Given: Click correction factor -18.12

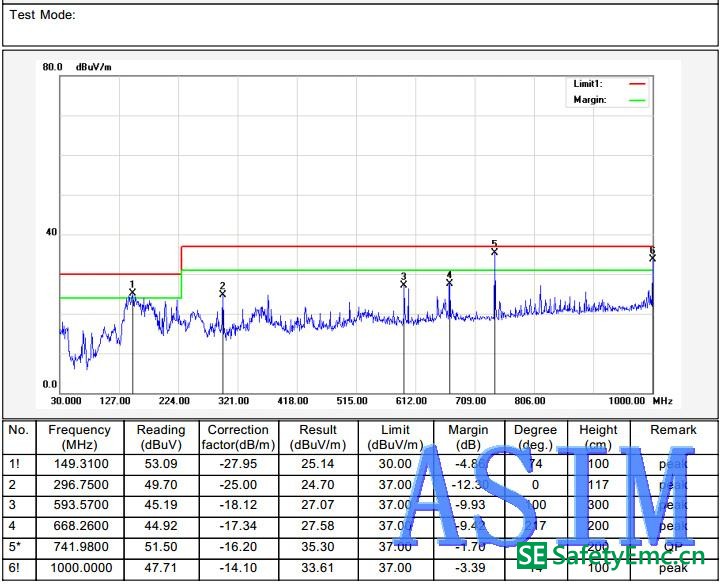Looking at the screenshot, I should point(238,505).
